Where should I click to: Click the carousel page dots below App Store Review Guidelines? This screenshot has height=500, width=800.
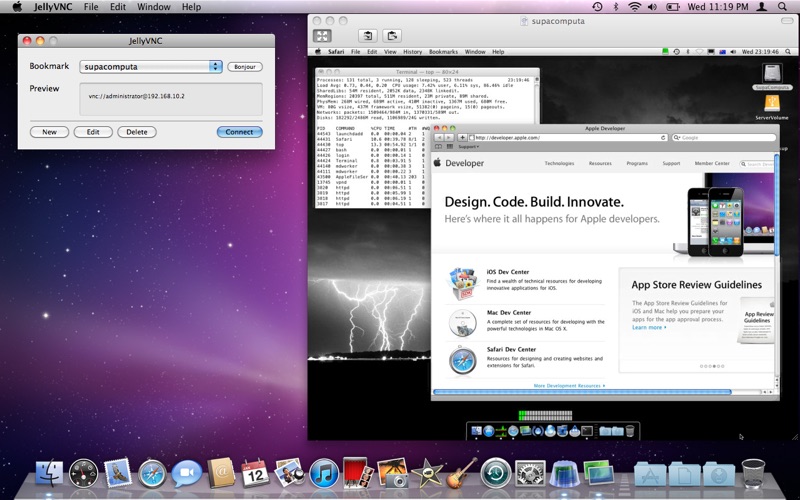(712, 366)
